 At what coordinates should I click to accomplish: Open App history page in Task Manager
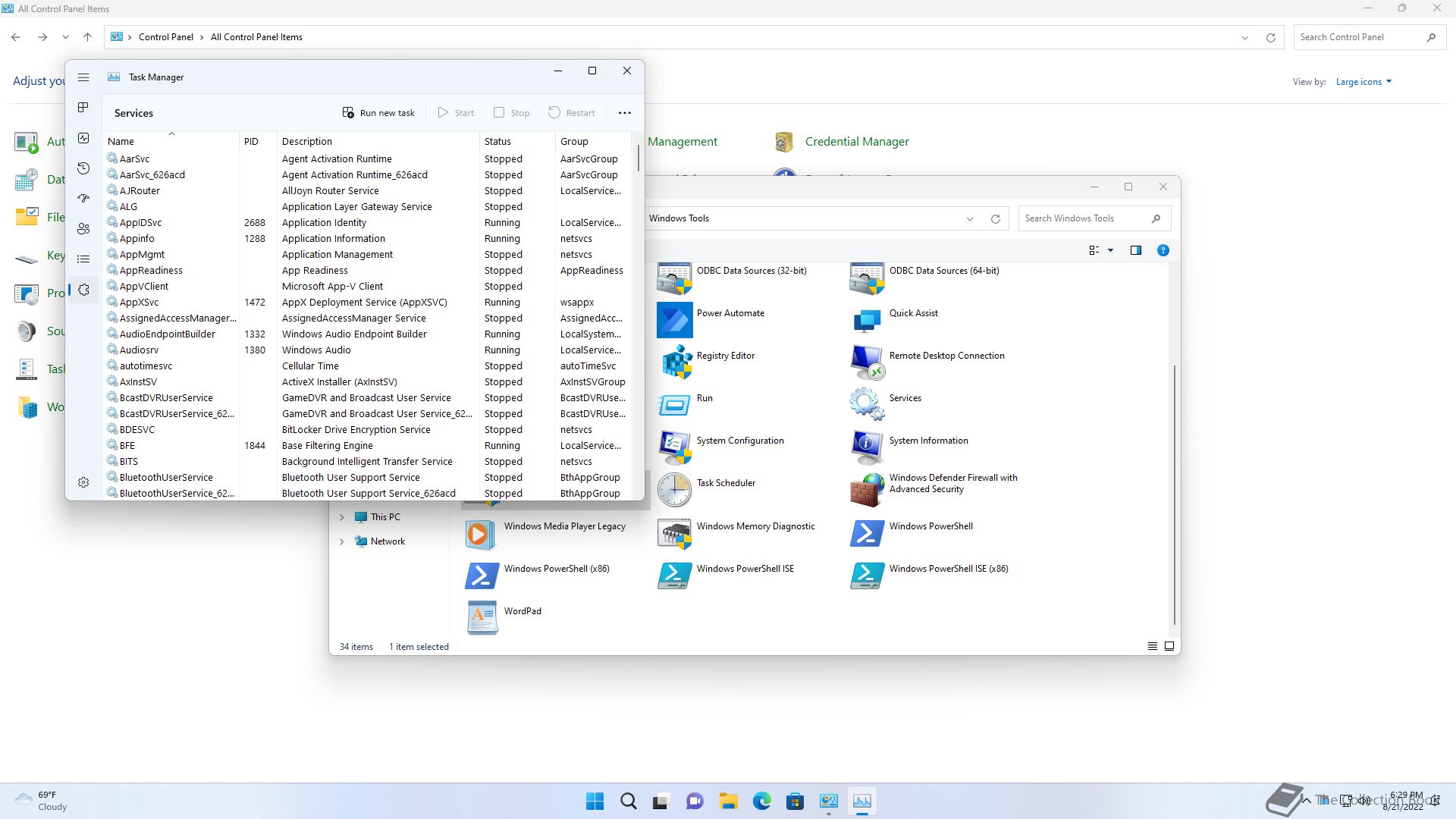(x=83, y=168)
